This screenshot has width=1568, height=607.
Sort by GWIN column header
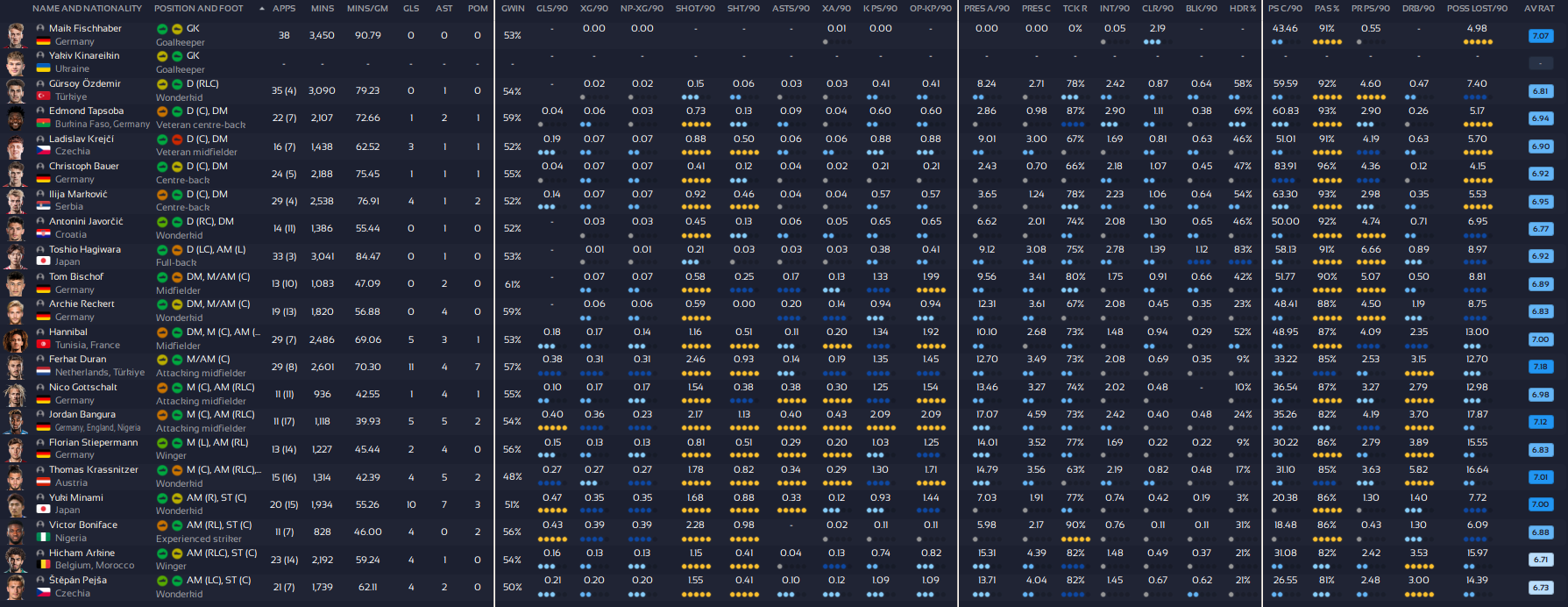point(513,9)
